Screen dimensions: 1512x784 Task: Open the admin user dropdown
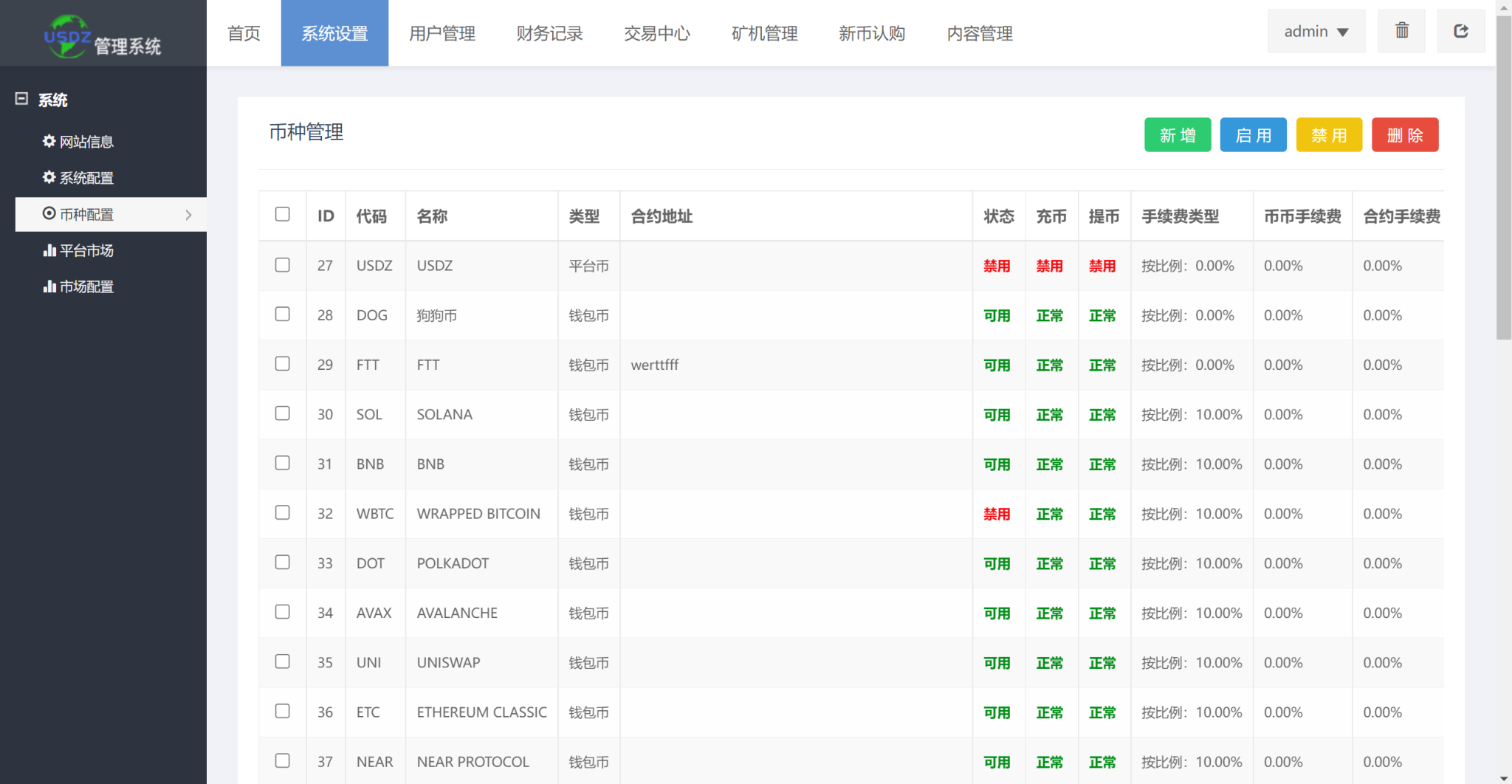point(1316,32)
